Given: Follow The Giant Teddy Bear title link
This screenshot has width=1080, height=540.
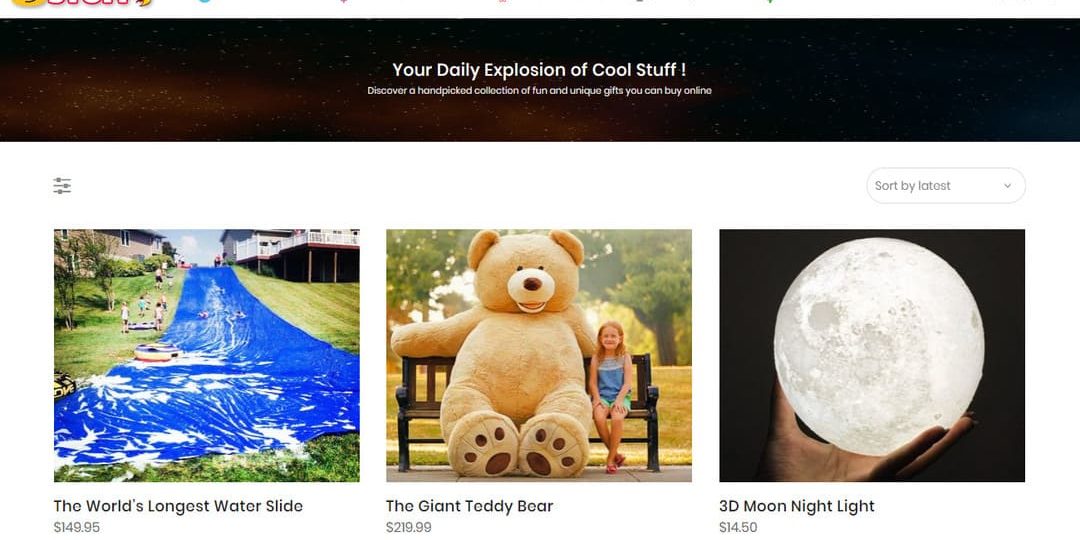Looking at the screenshot, I should pos(470,506).
